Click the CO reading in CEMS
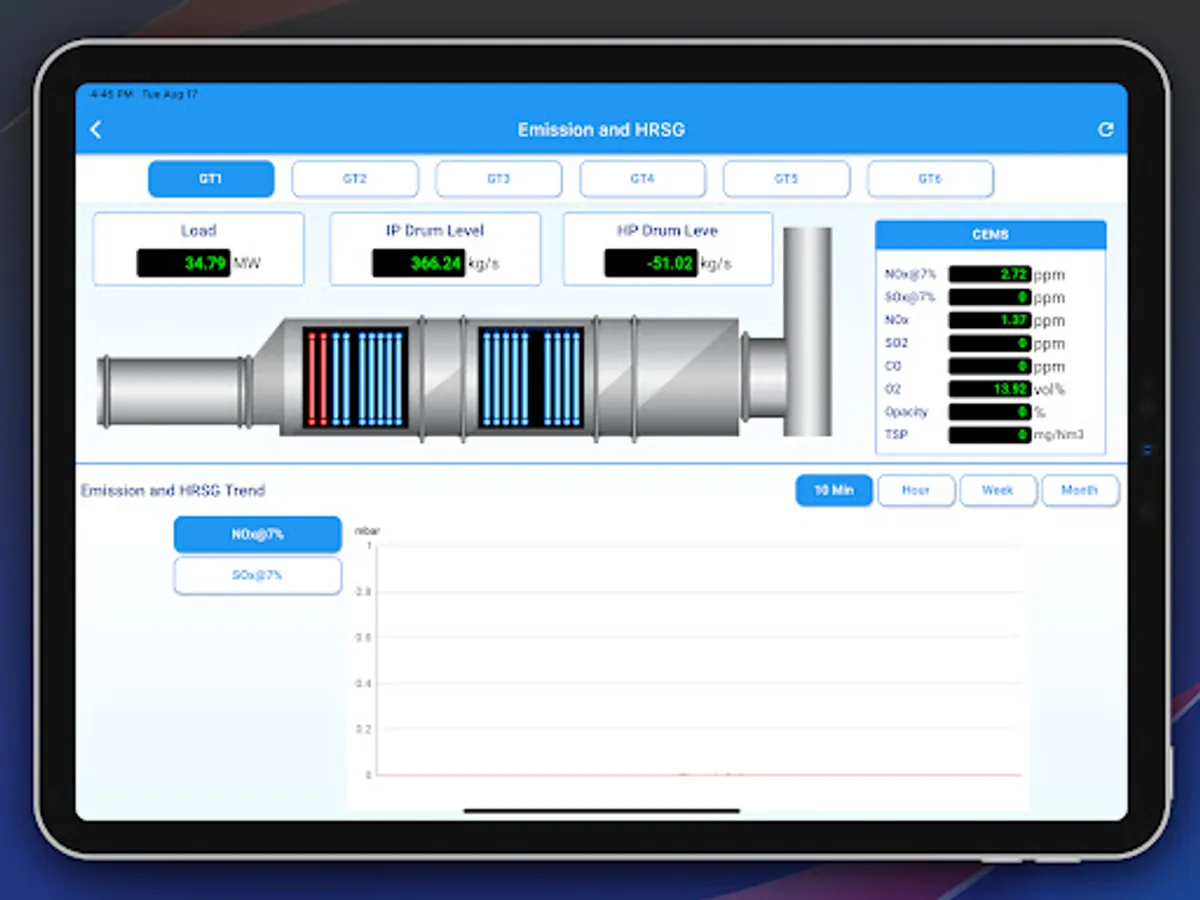The width and height of the screenshot is (1200, 900). point(990,366)
